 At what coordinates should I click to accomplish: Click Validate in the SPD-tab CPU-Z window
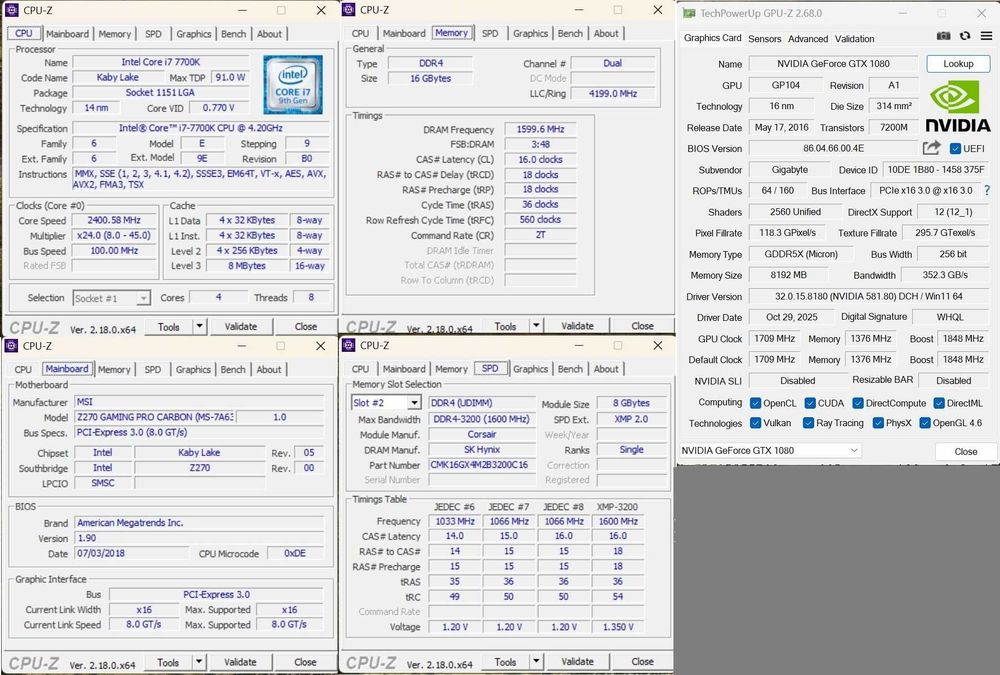[x=577, y=661]
